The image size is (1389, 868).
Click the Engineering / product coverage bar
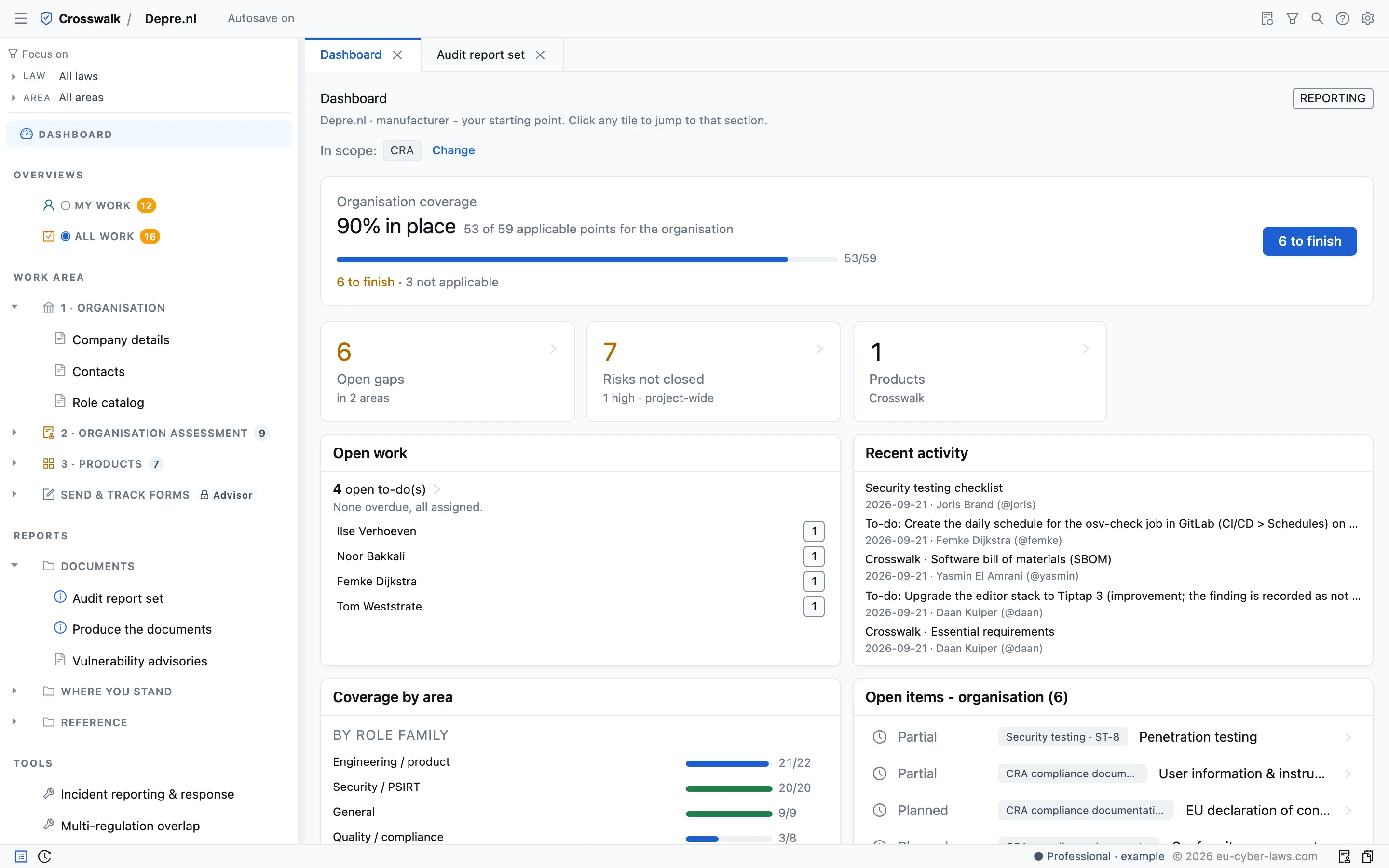(x=728, y=763)
